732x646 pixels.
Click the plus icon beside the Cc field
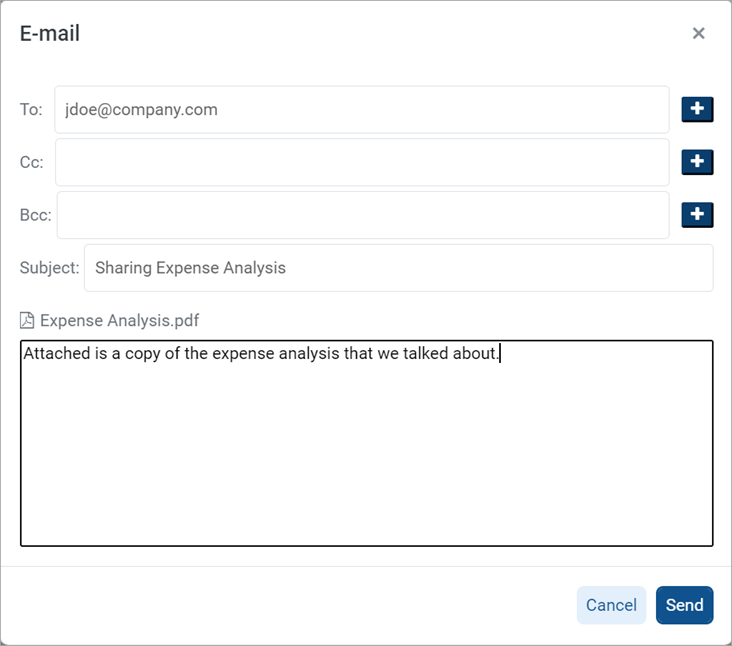697,161
